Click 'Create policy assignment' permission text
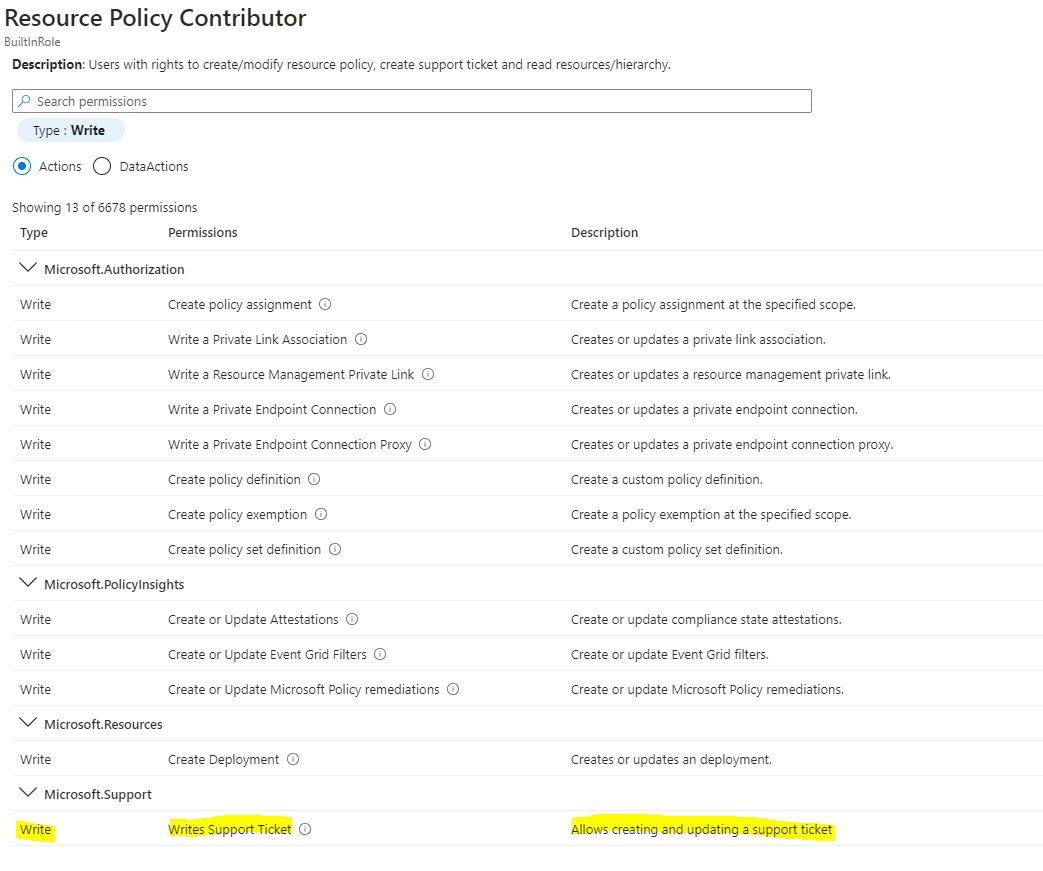 point(239,305)
